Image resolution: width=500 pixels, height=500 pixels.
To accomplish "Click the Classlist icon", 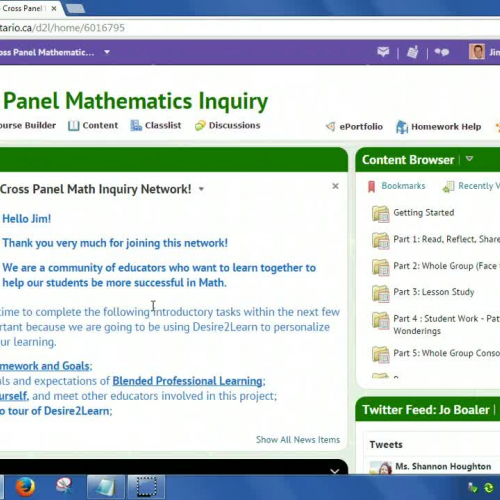I will tap(136, 125).
